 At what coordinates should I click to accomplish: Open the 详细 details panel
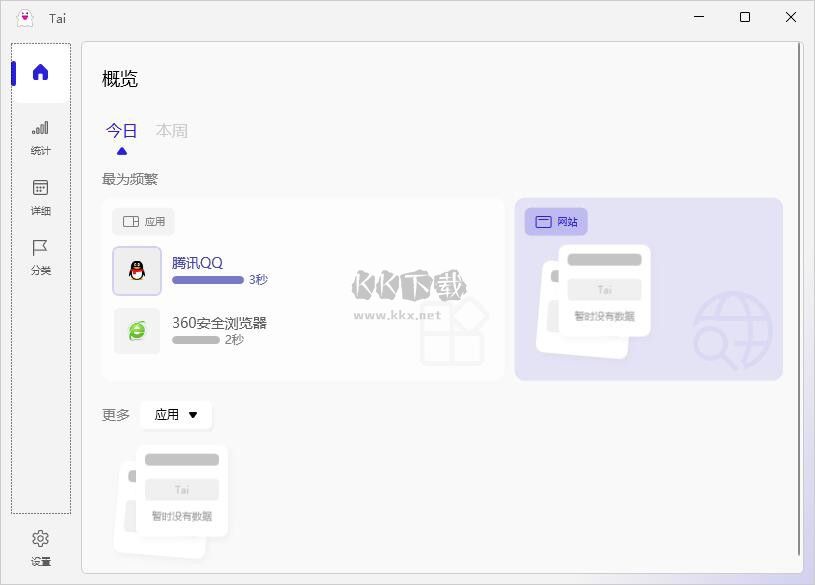[40, 195]
